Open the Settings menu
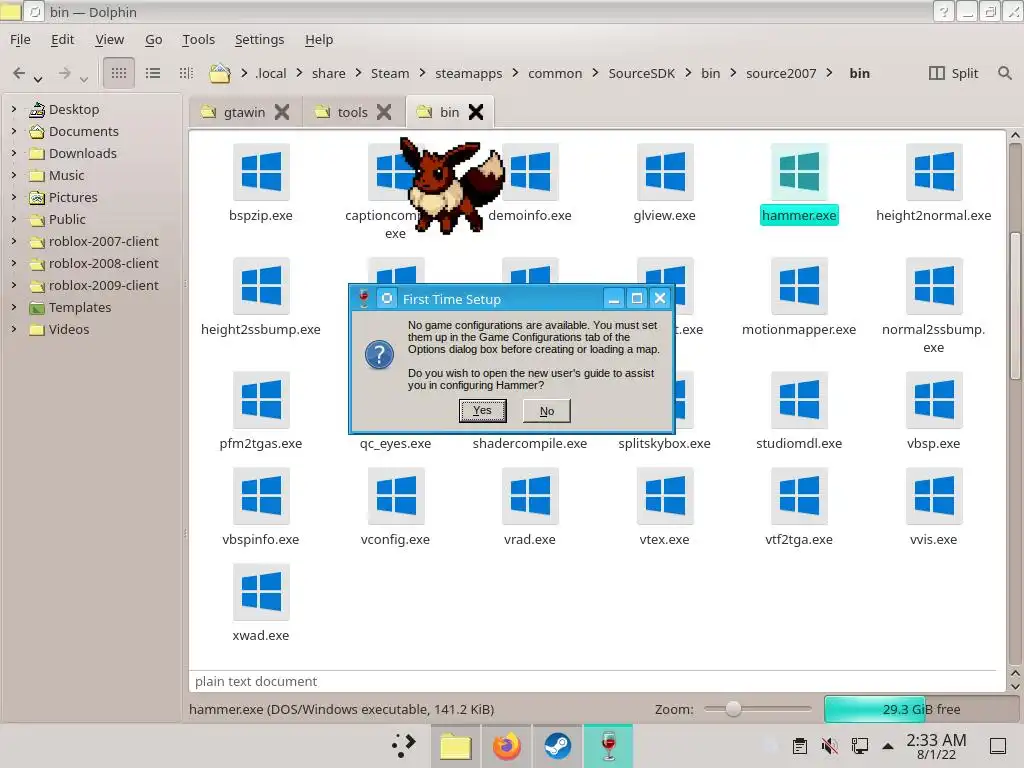Viewport: 1024px width, 768px height. coord(259,39)
